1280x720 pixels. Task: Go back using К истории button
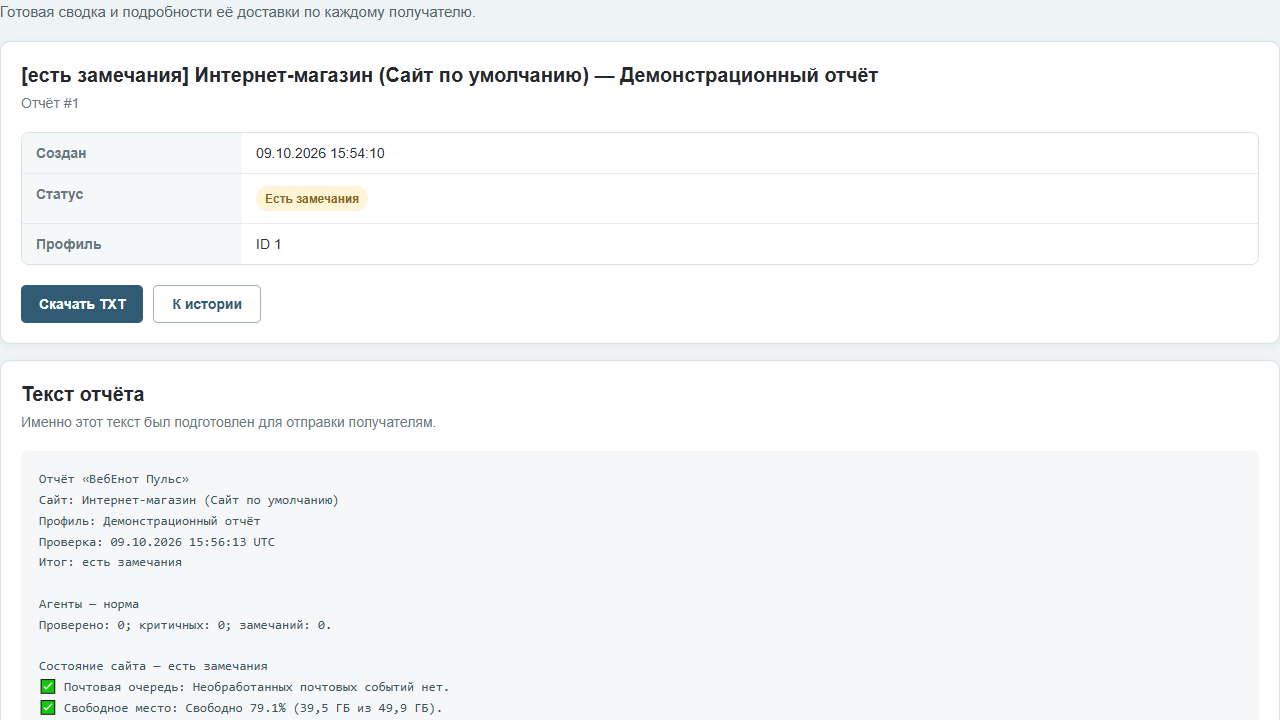207,304
